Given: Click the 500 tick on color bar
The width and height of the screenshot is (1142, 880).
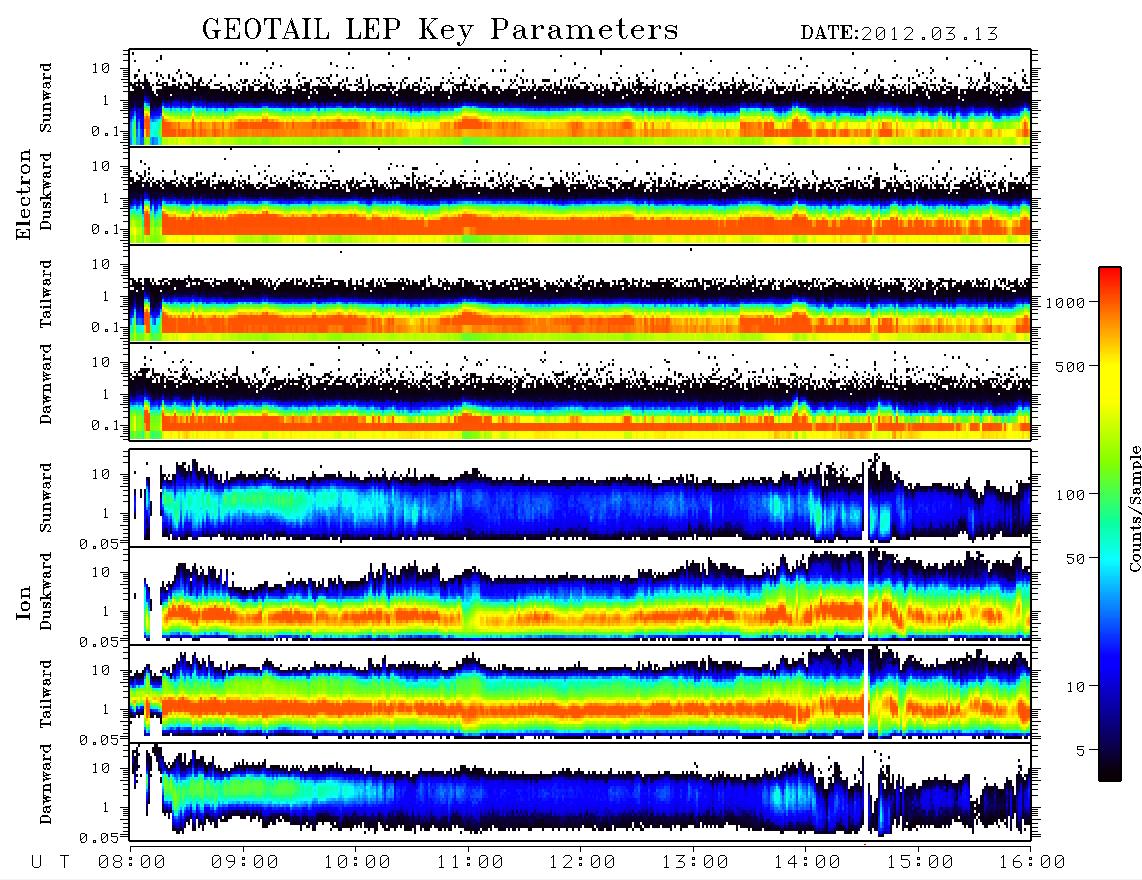Looking at the screenshot, I should coord(1070,366).
